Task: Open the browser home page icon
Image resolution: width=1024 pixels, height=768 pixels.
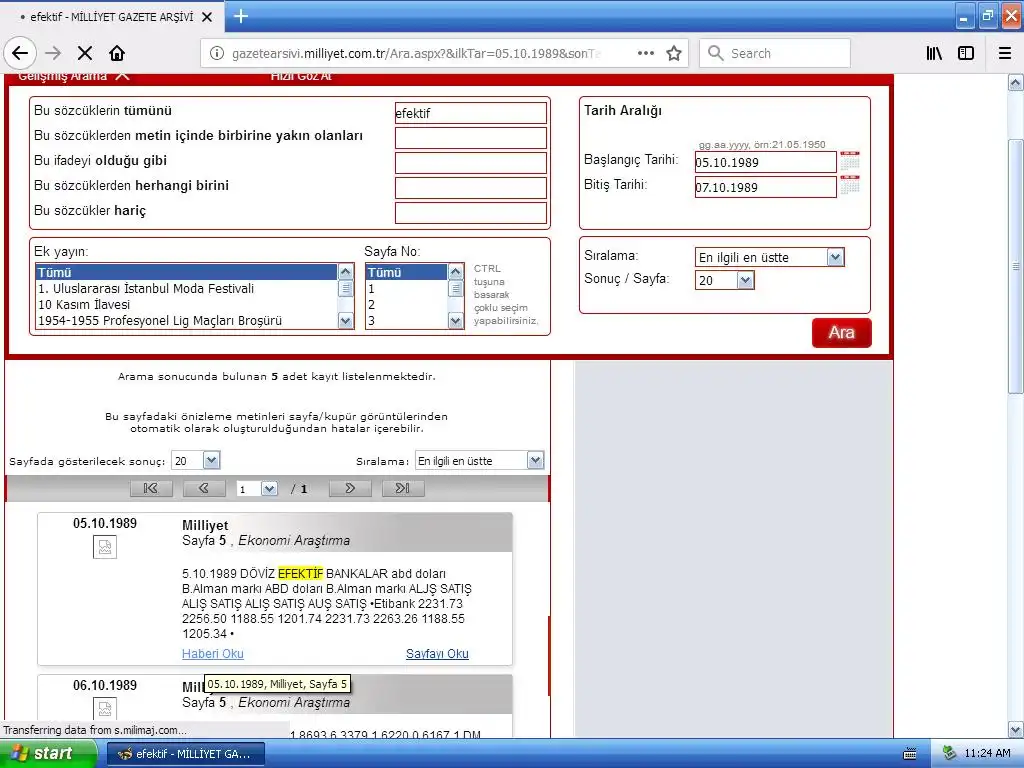Action: coord(117,54)
